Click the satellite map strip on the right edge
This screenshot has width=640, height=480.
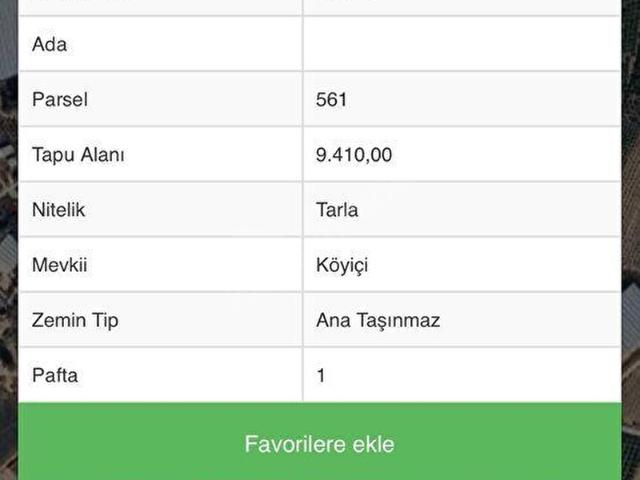[630, 240]
